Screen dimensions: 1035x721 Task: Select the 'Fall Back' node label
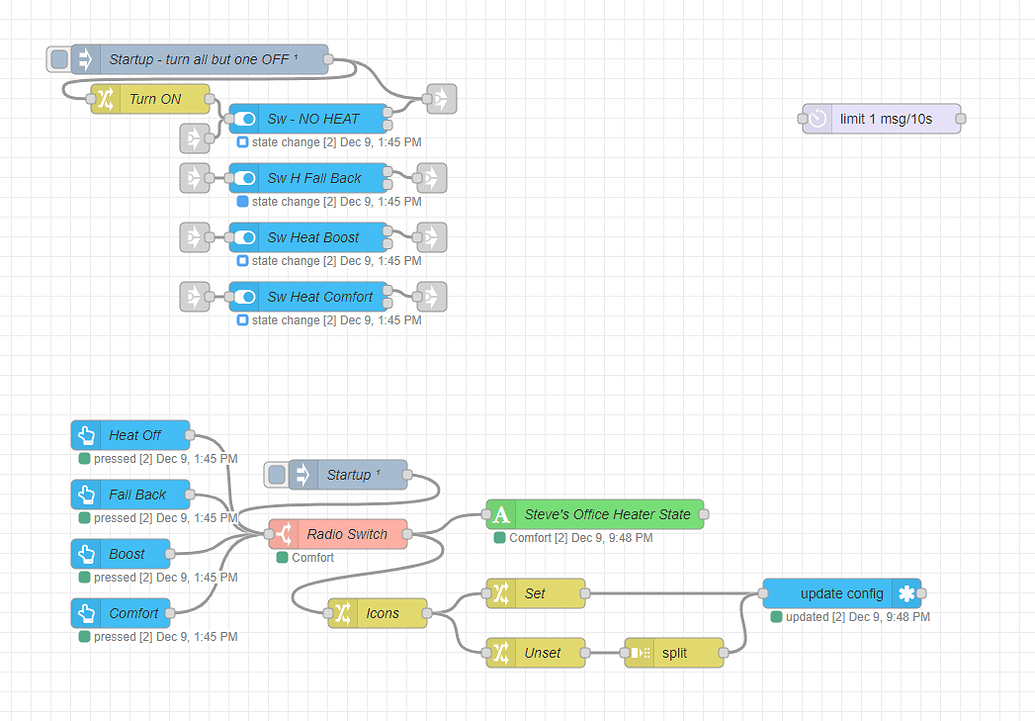point(137,495)
